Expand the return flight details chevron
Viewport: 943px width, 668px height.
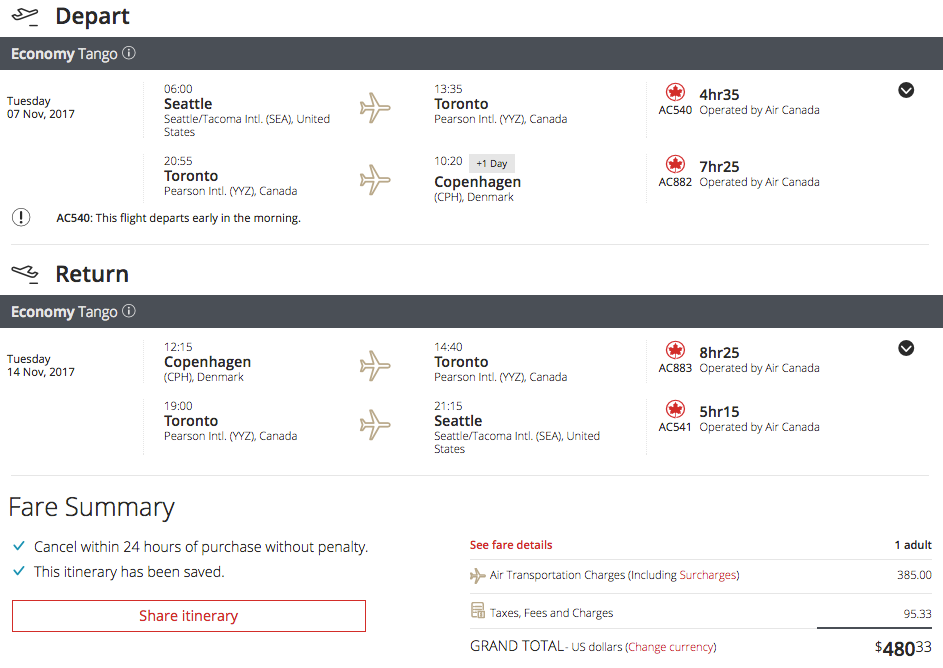(x=906, y=348)
